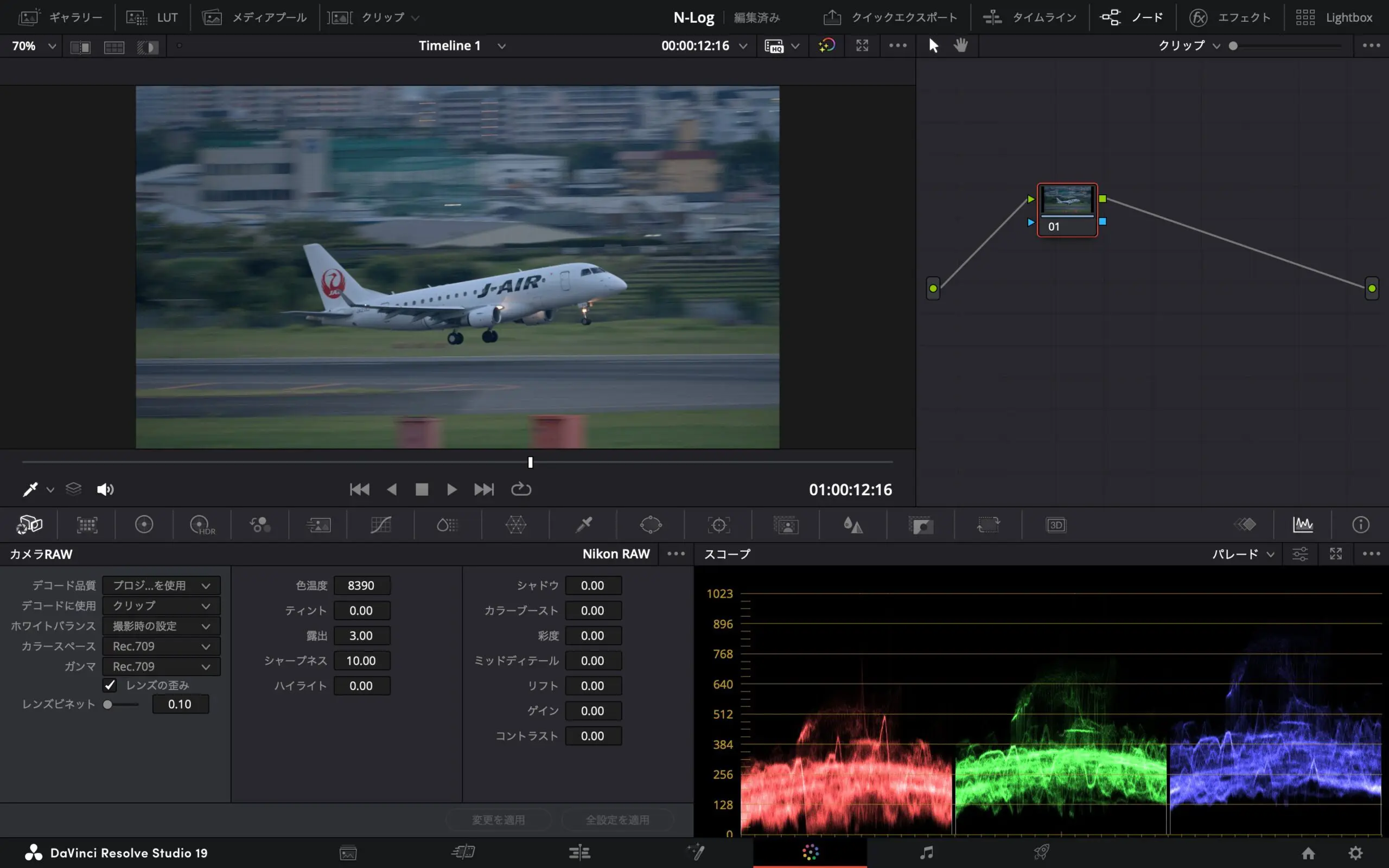Go to project manager home icon

click(1308, 853)
